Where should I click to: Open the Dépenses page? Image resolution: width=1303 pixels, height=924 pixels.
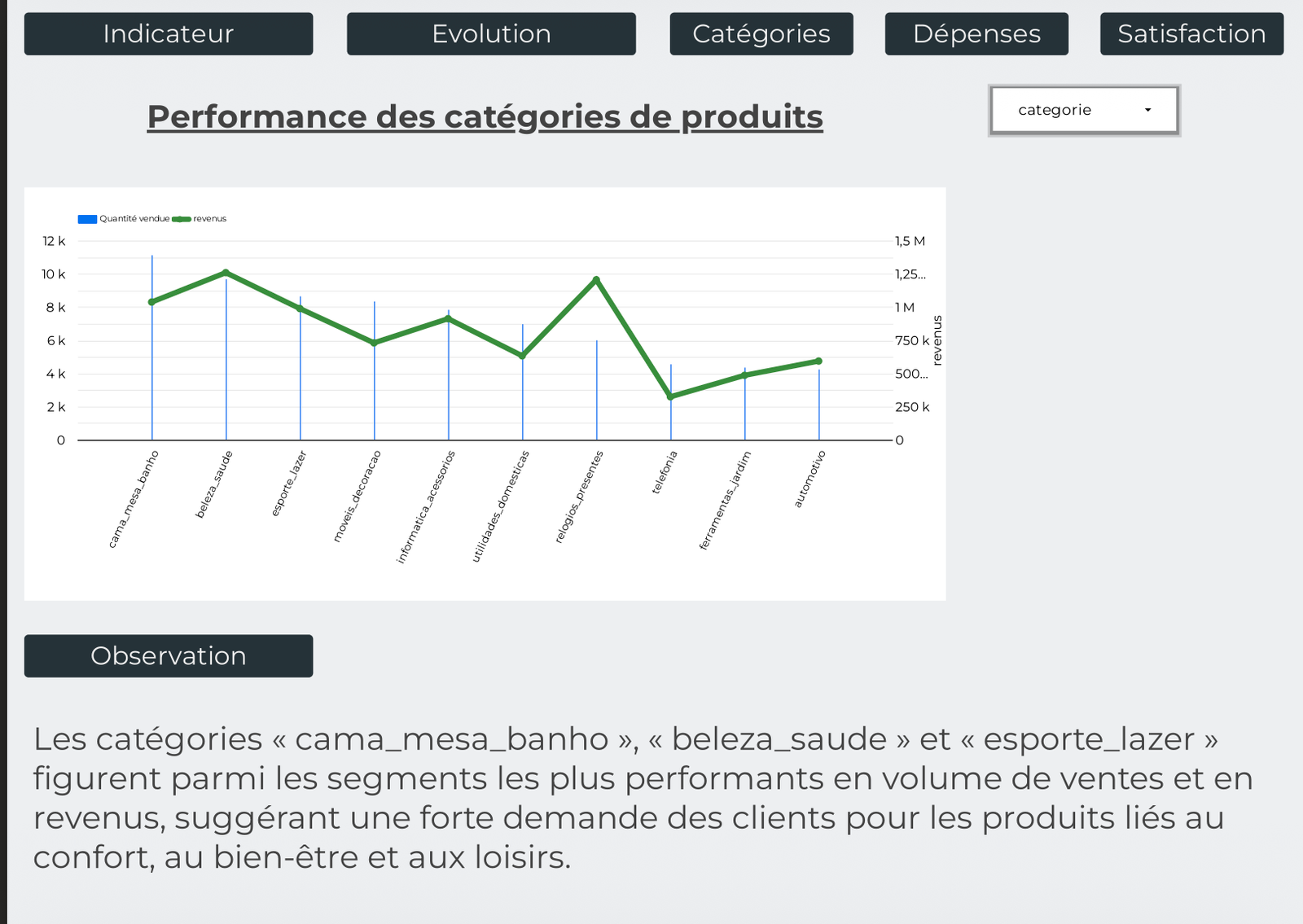(976, 34)
